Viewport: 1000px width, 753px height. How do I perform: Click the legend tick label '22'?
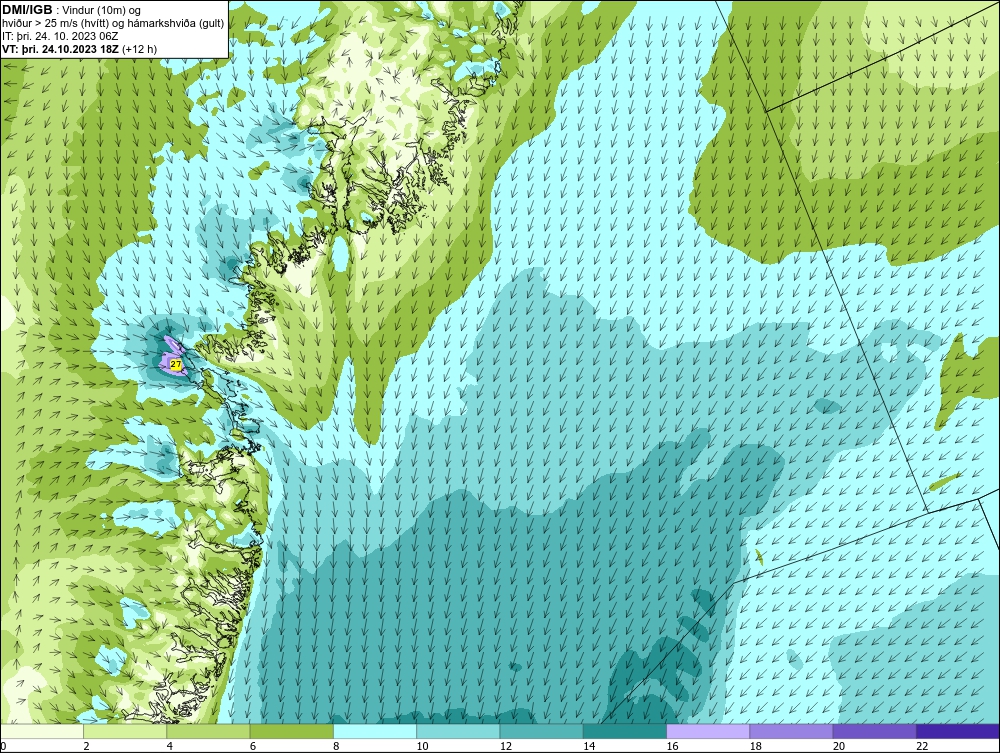click(922, 747)
